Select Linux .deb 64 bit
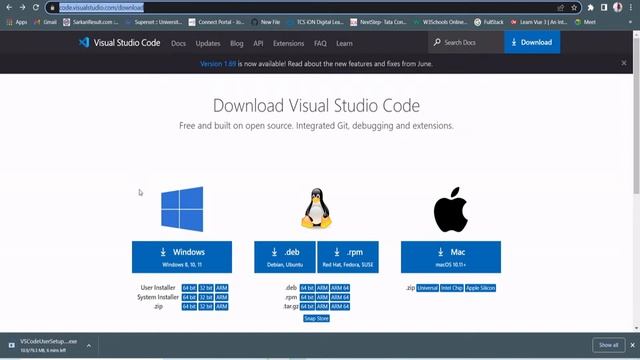Screen dimensions: 640x360 (307, 288)
